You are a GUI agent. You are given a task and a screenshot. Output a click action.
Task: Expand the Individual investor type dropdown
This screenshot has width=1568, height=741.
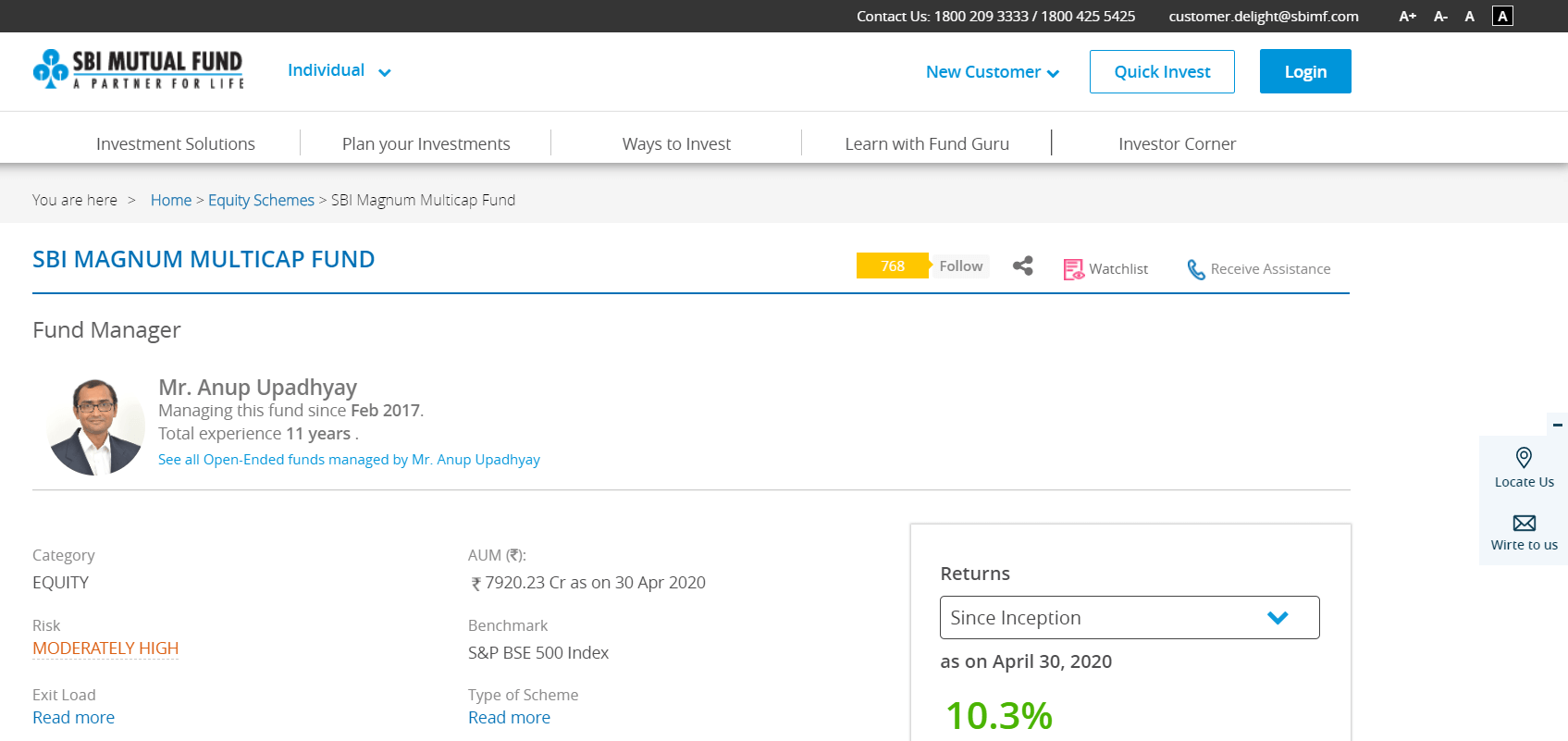(x=340, y=70)
